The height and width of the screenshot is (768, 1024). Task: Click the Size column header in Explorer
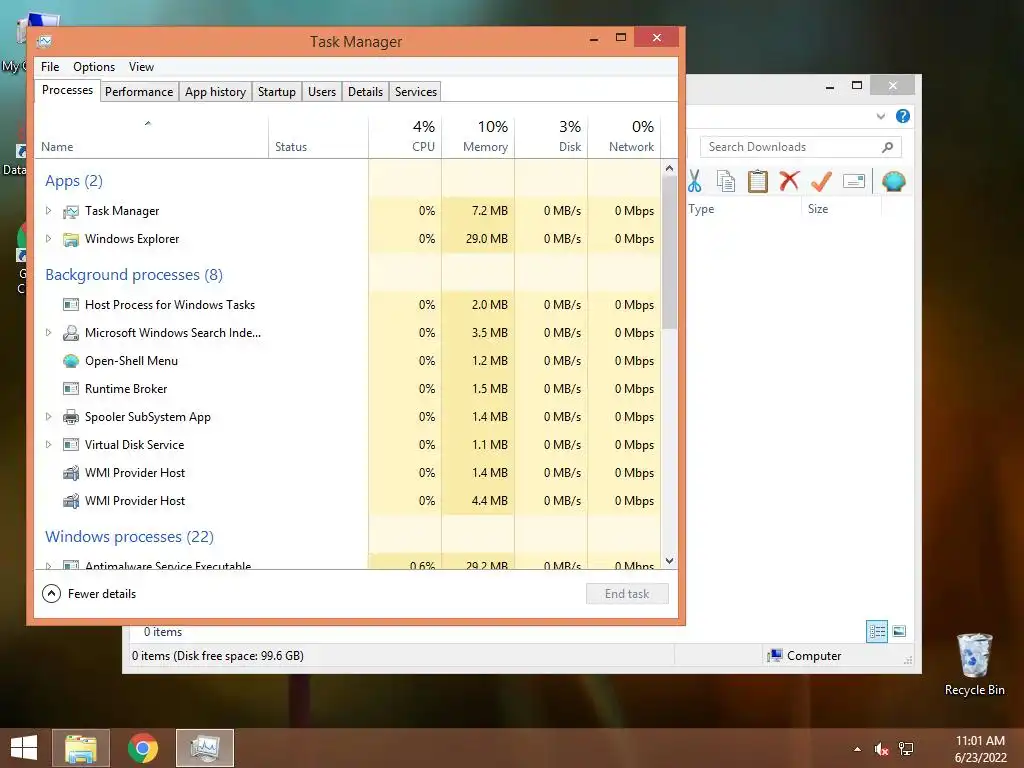point(841,209)
